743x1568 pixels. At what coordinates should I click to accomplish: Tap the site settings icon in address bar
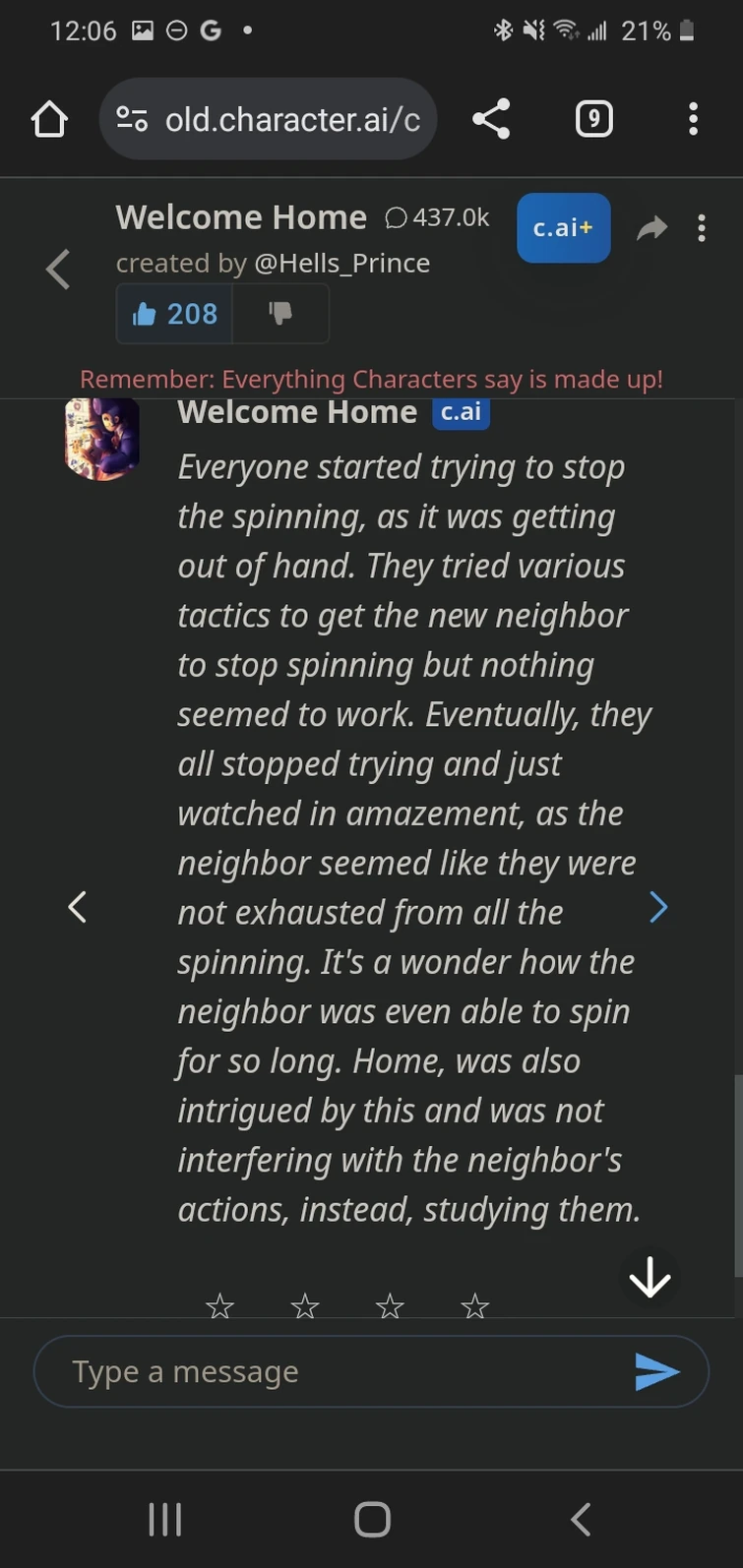coord(132,119)
